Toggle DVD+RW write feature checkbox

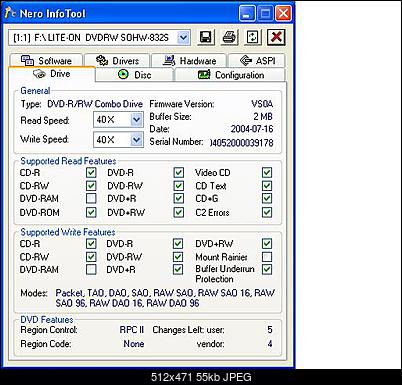(x=267, y=244)
